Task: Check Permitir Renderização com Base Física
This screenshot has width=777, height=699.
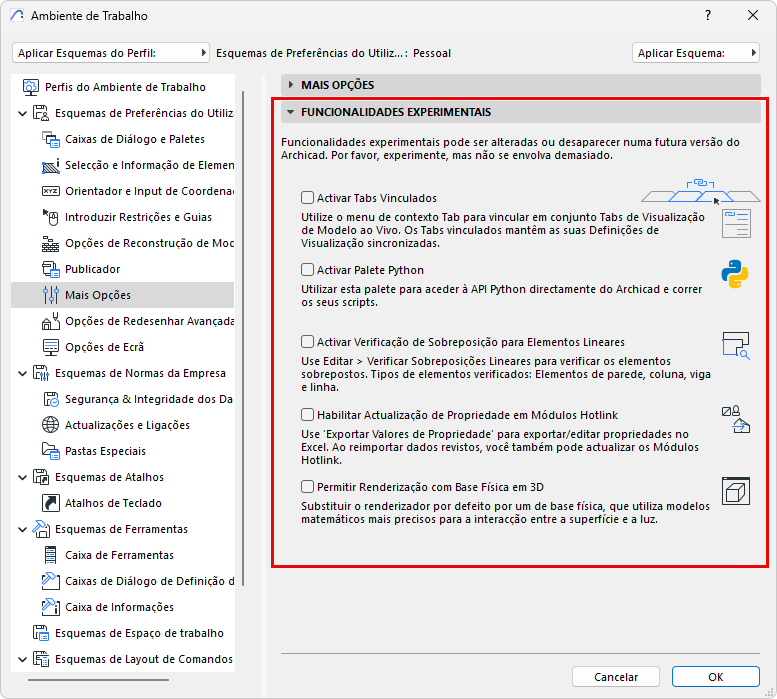Action: pos(308,487)
